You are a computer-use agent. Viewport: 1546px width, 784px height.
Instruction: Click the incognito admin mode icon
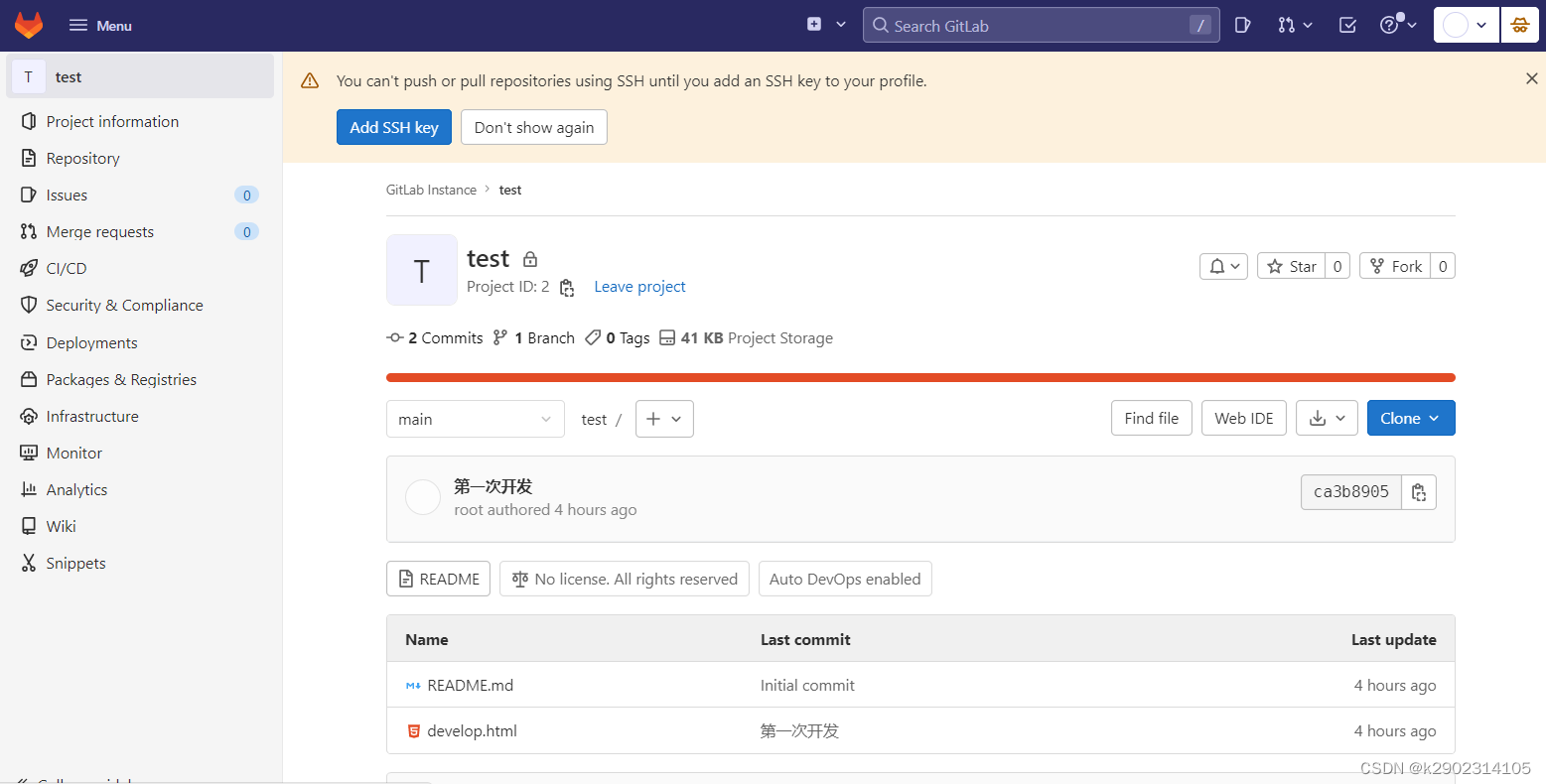(x=1520, y=25)
